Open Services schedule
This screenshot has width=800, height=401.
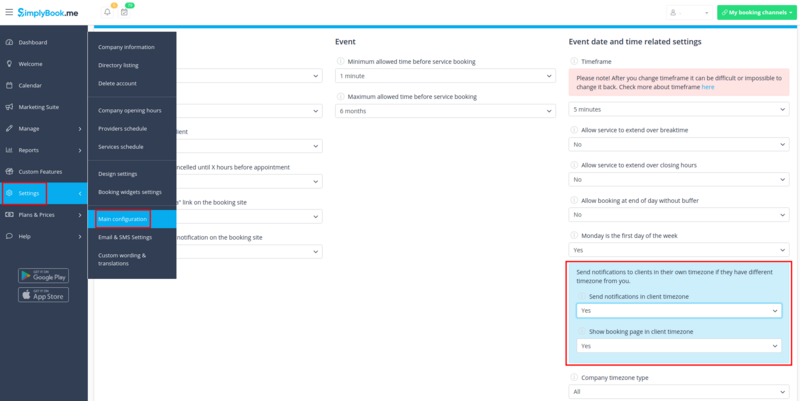click(120, 146)
